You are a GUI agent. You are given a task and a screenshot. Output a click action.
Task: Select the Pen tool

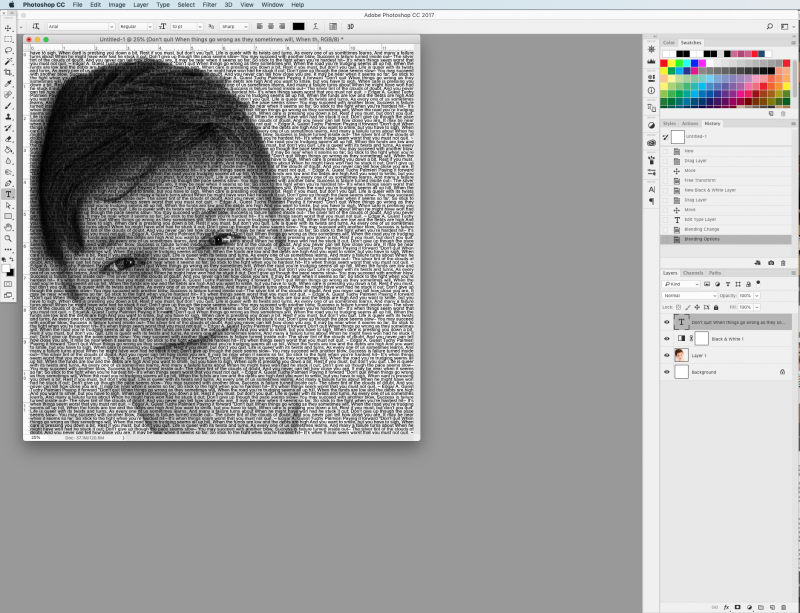tap(8, 183)
